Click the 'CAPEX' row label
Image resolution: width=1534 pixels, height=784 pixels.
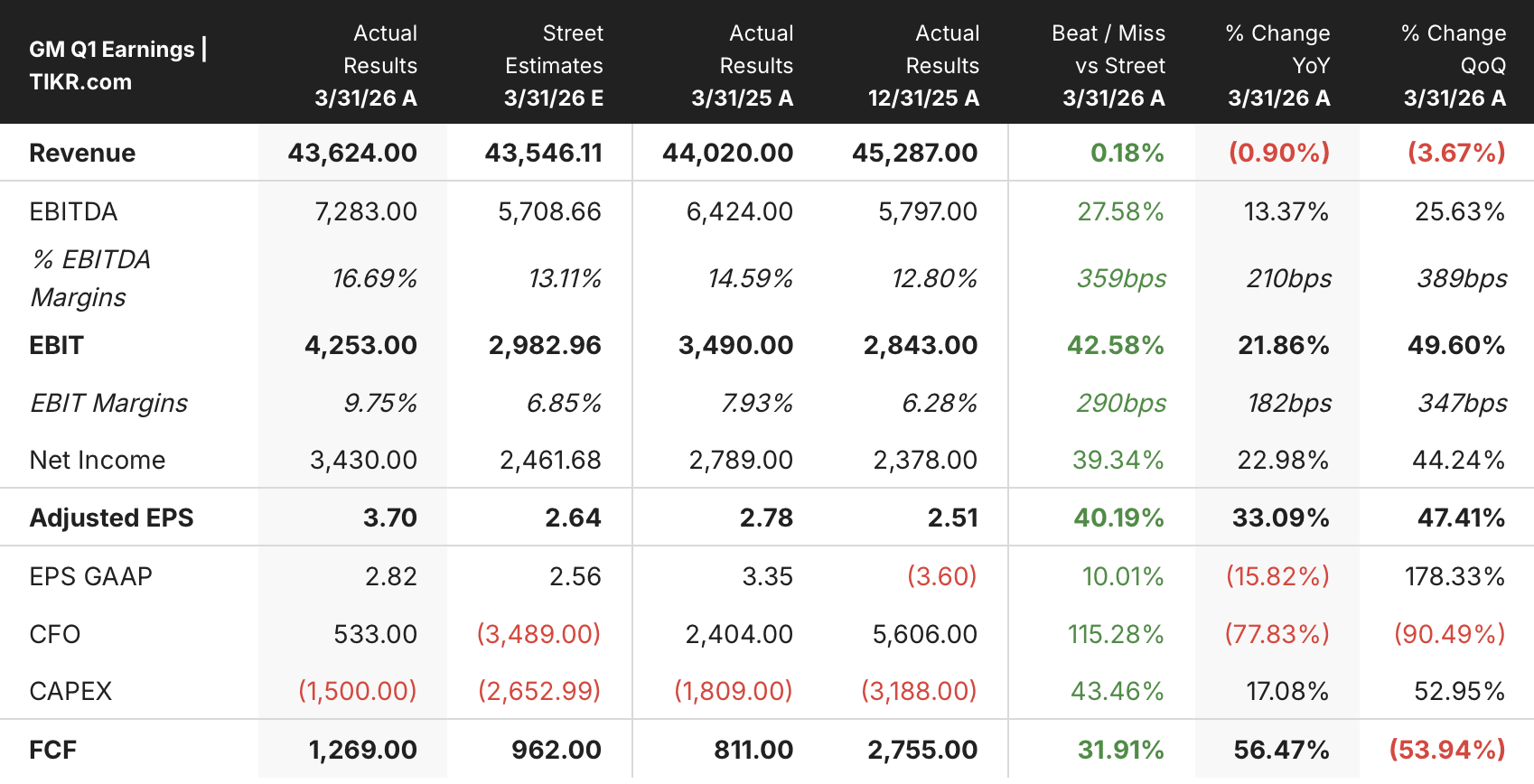click(70, 691)
